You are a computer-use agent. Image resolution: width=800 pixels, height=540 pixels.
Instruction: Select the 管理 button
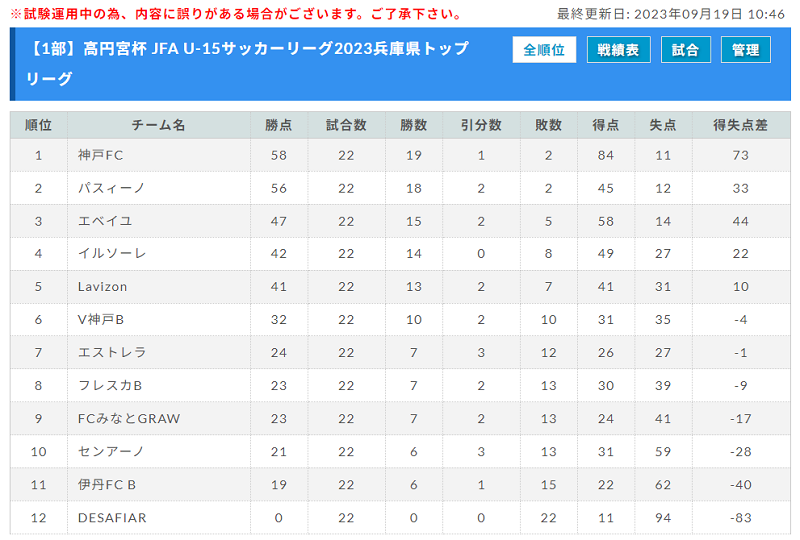coord(745,50)
